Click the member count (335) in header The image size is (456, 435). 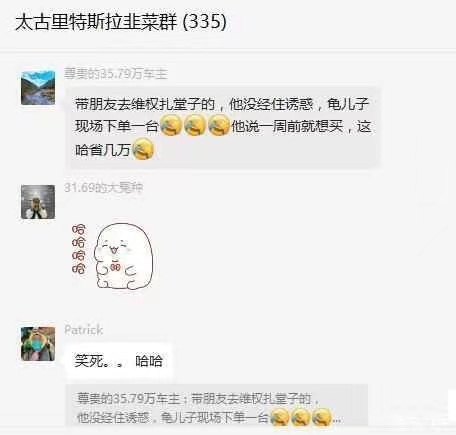point(205,22)
